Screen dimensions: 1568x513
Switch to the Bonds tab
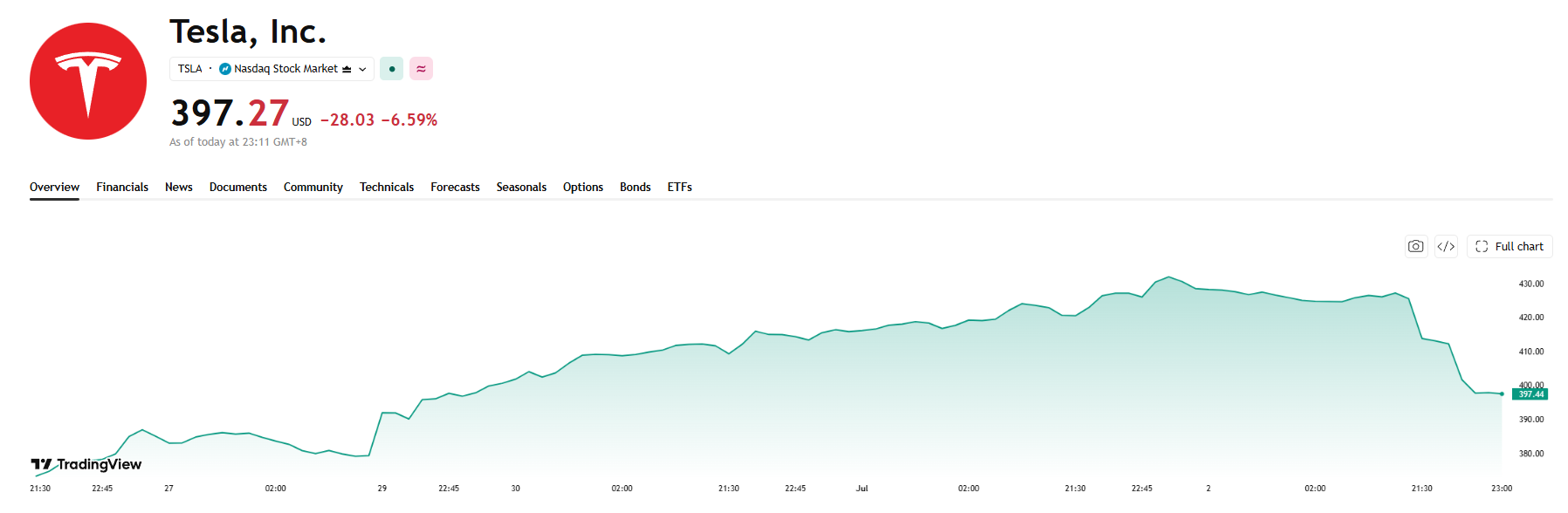(x=636, y=188)
